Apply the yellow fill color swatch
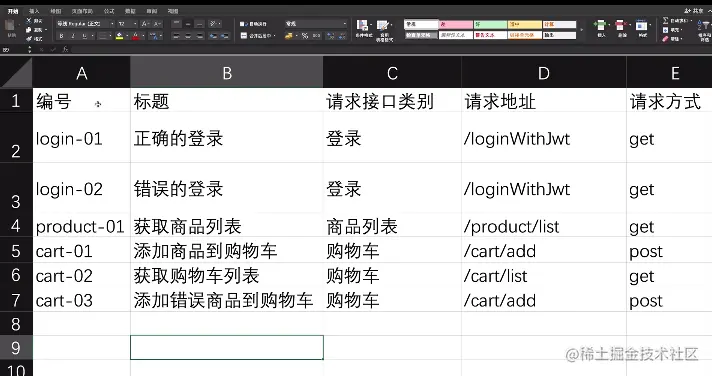The height and width of the screenshot is (376, 712). click(119, 35)
